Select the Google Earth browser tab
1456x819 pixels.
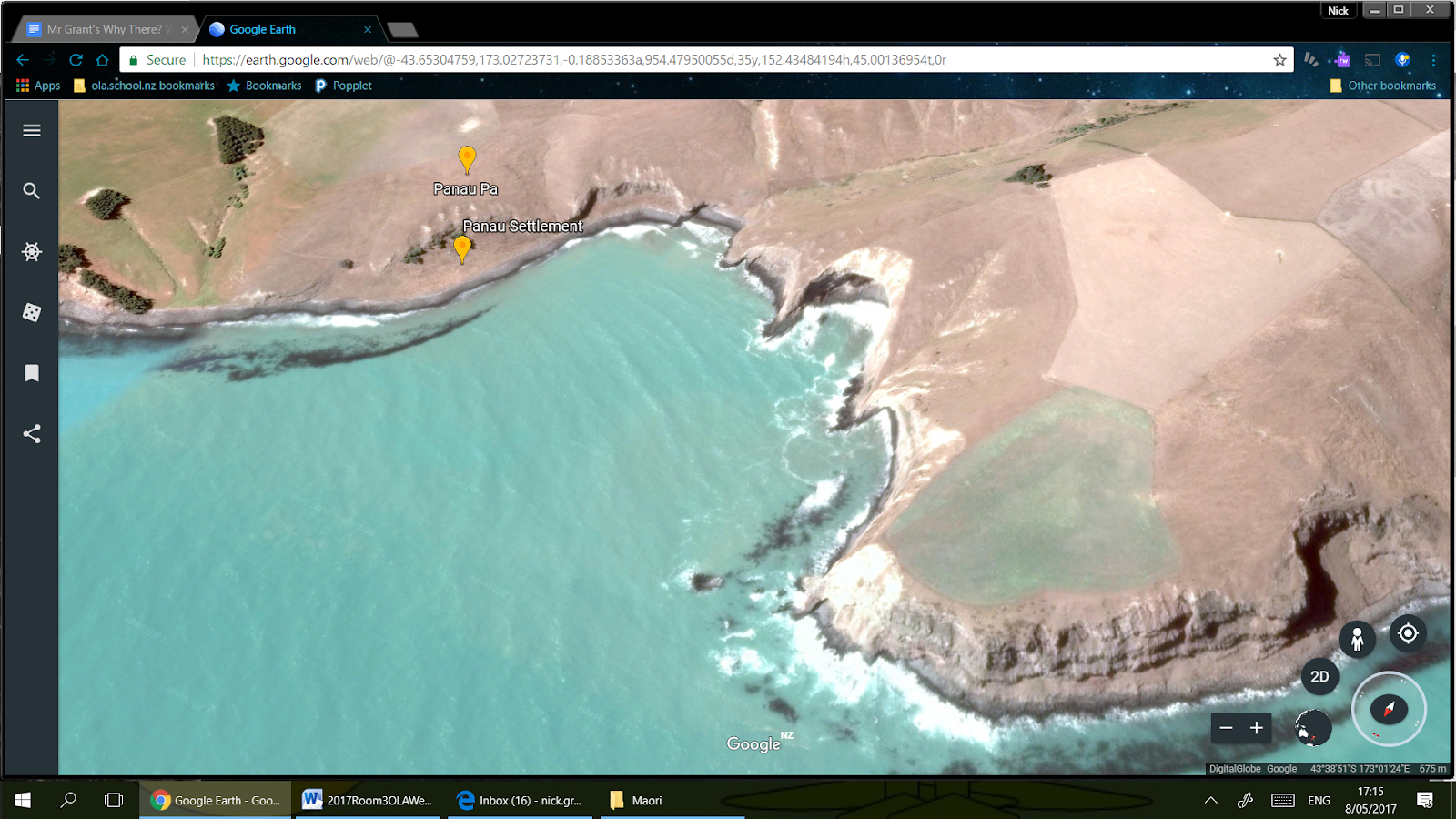pos(288,29)
